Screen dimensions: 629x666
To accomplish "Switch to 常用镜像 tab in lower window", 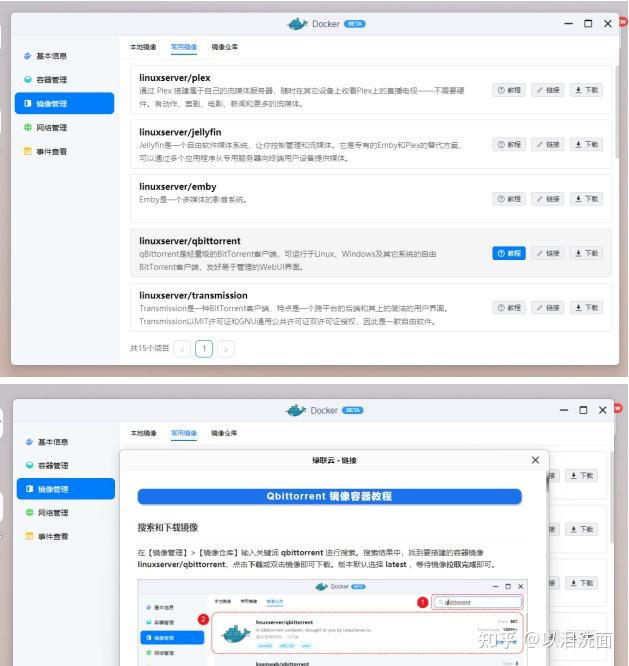I will [184, 433].
